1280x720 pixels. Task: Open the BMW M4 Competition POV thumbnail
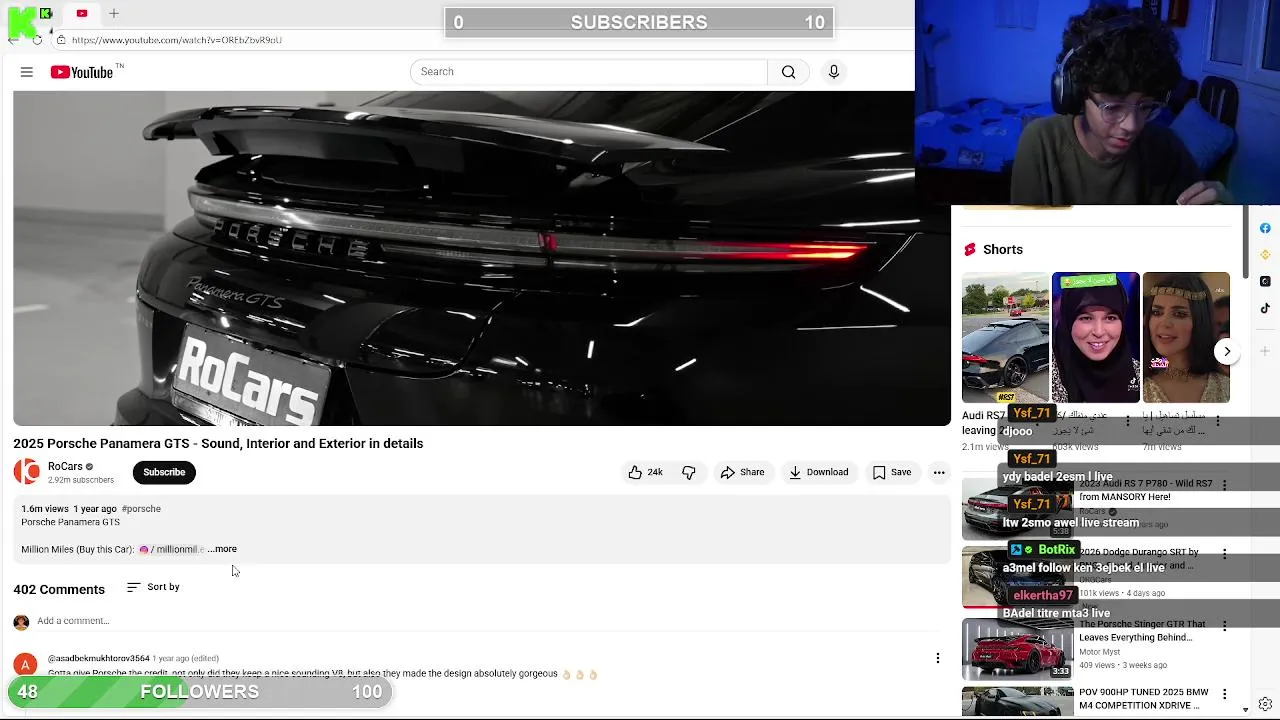coord(1016,701)
